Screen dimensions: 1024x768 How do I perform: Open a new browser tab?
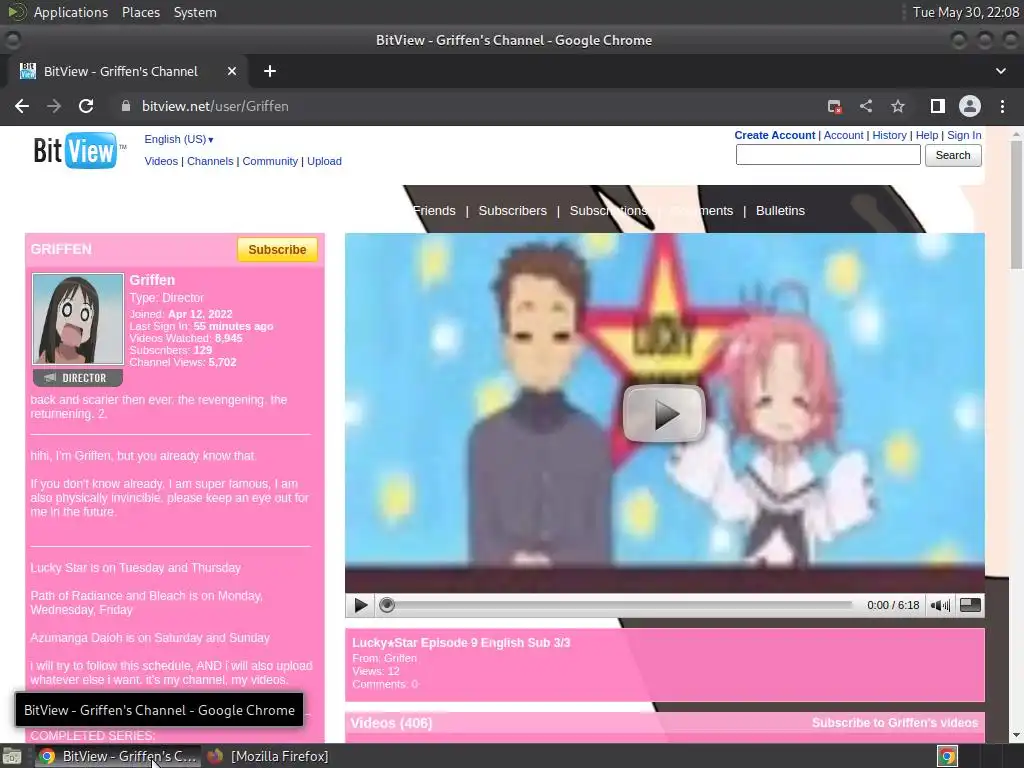(x=270, y=71)
